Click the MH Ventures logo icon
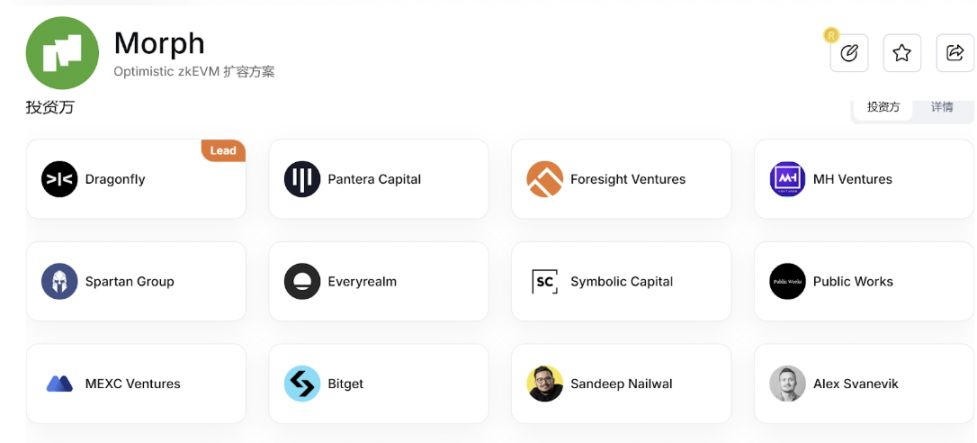 pyautogui.click(x=787, y=179)
